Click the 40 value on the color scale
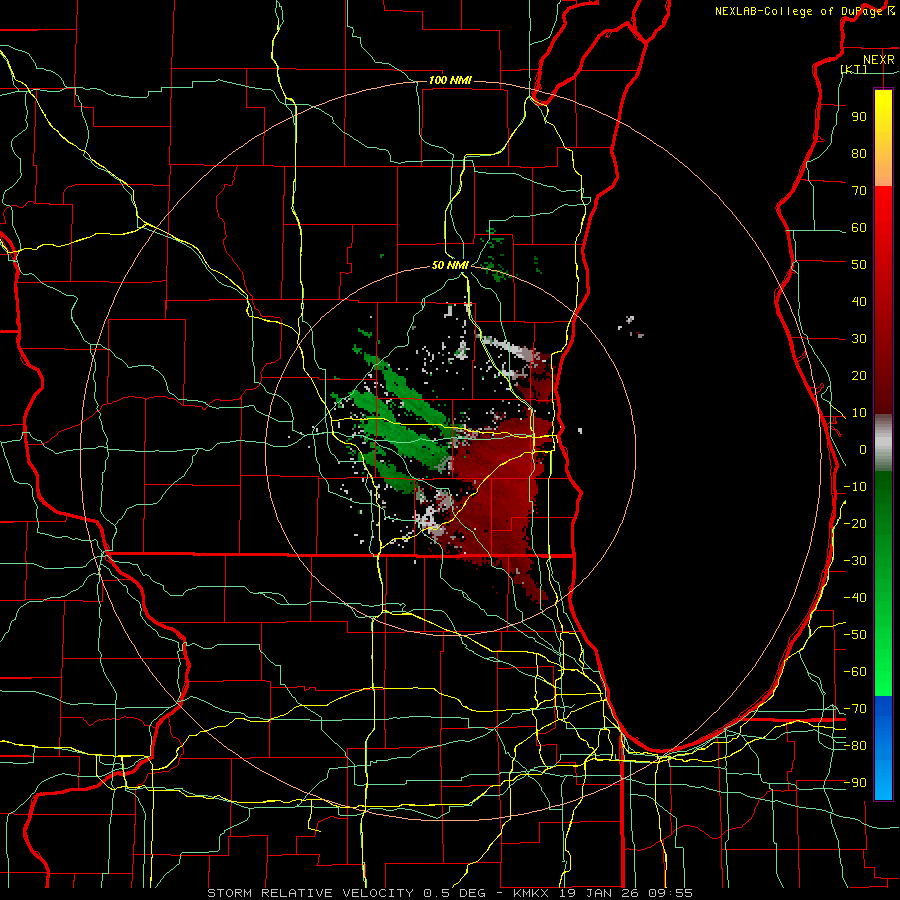 coord(859,301)
